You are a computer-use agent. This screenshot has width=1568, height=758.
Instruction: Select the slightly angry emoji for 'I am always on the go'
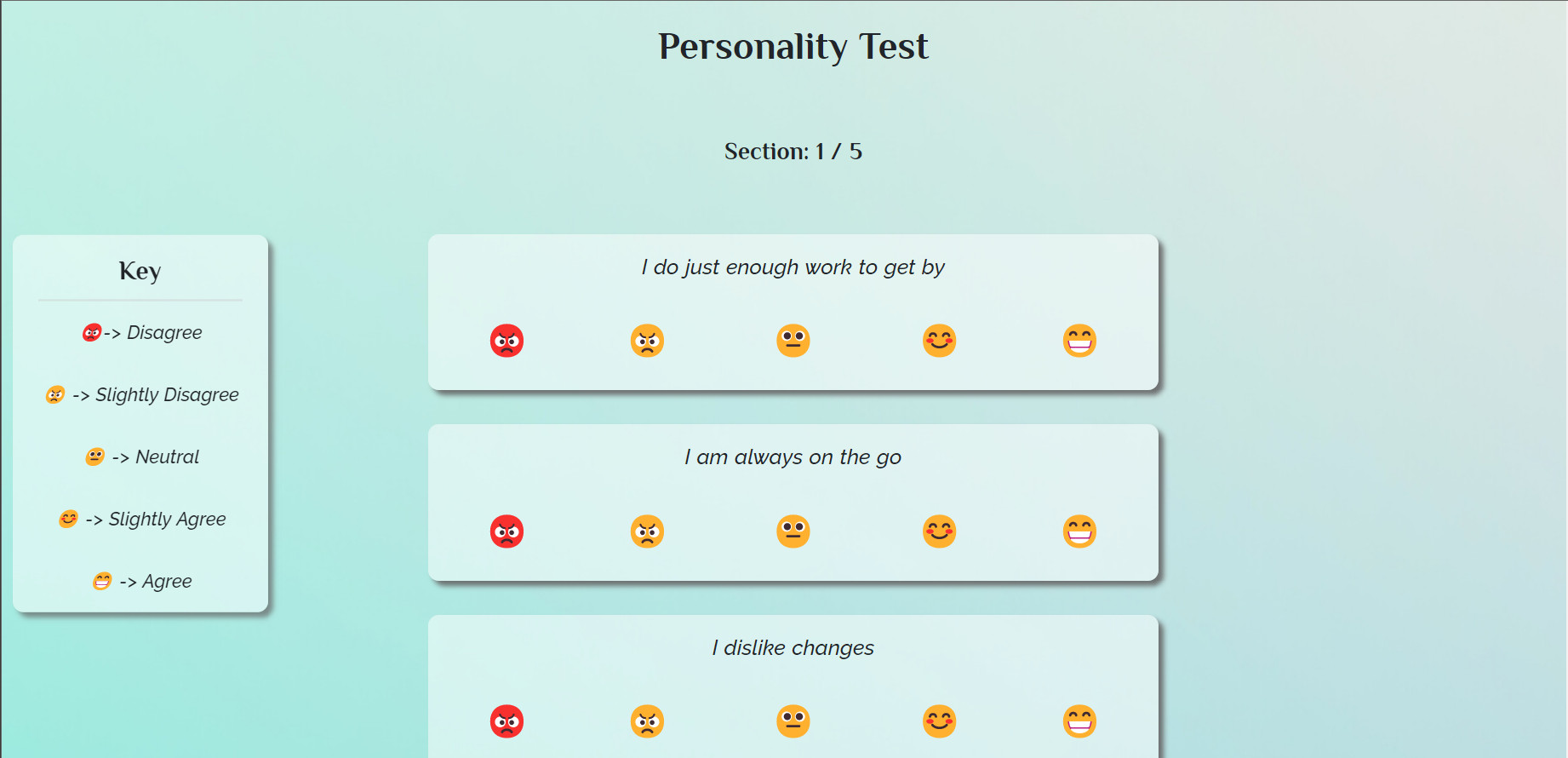(x=647, y=531)
